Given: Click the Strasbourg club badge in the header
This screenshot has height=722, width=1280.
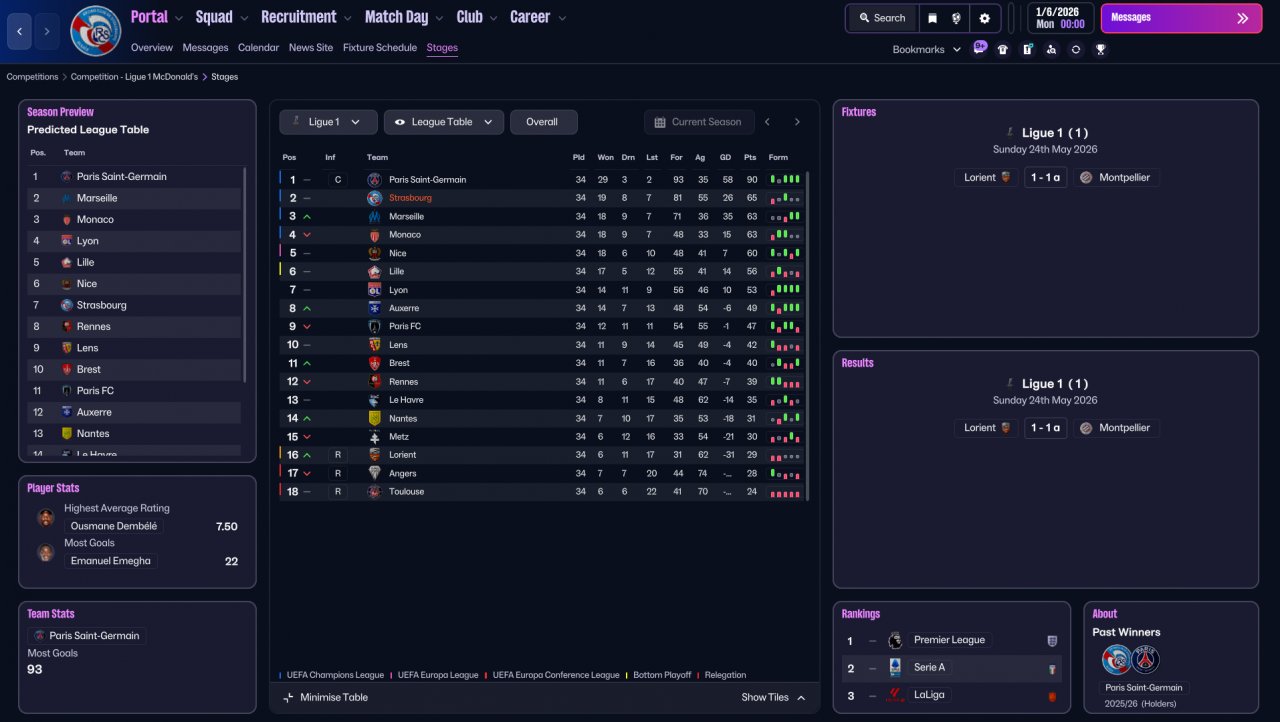Looking at the screenshot, I should 96,31.
